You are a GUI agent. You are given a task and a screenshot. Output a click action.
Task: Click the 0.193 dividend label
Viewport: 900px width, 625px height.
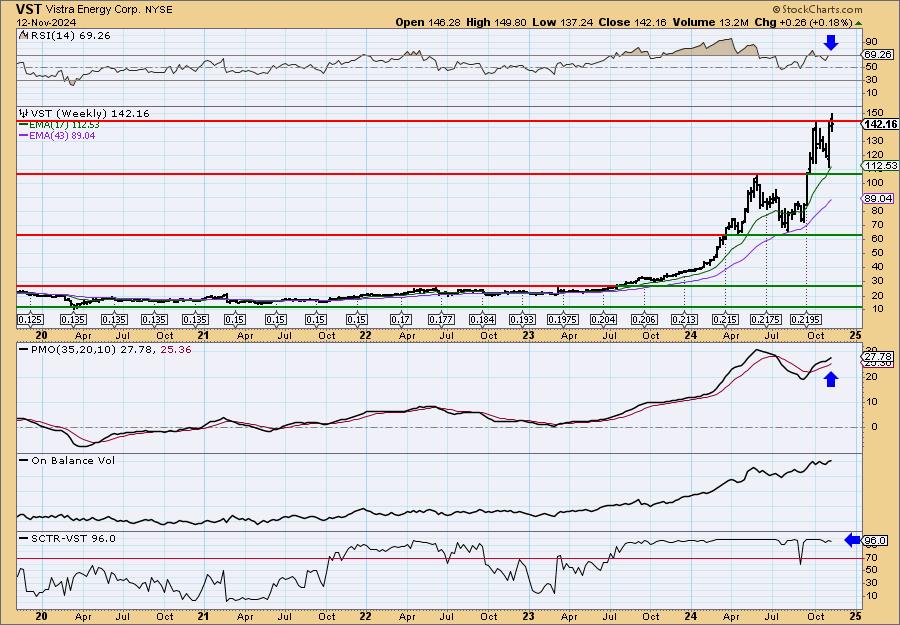click(522, 319)
